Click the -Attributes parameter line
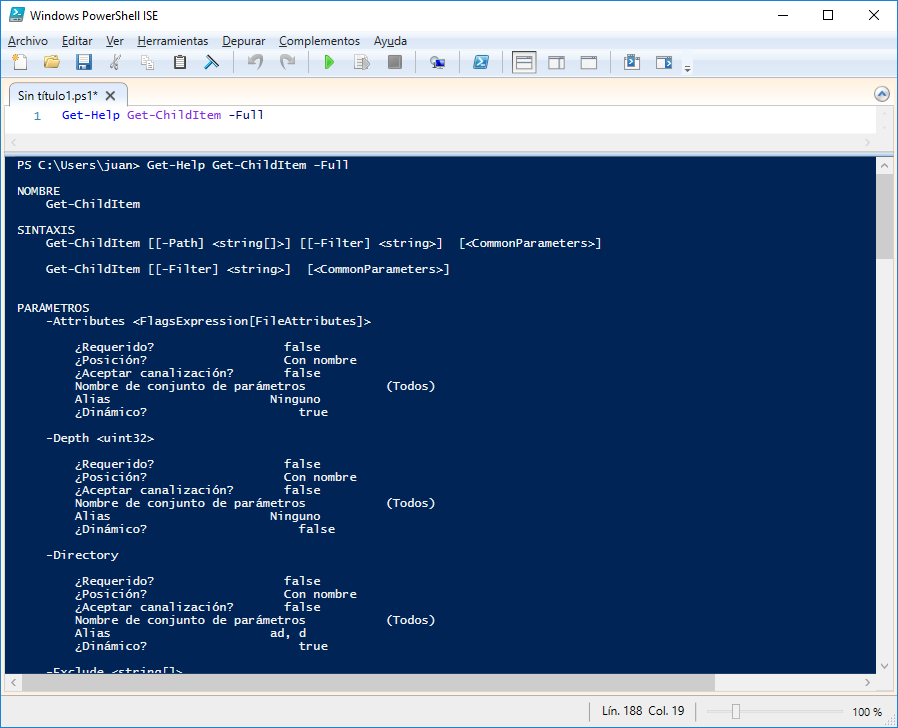 click(208, 321)
